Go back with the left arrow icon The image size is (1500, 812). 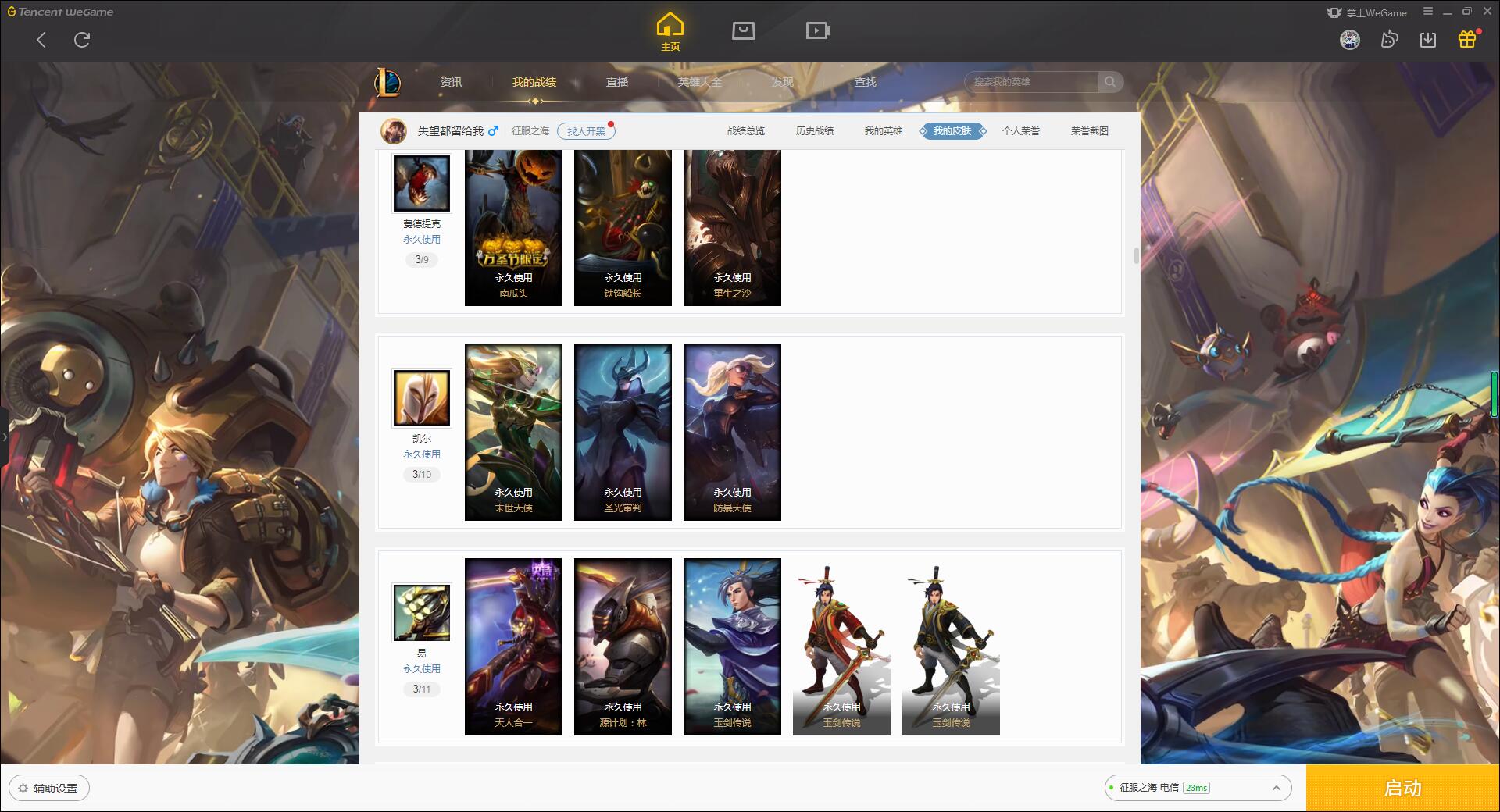click(41, 40)
